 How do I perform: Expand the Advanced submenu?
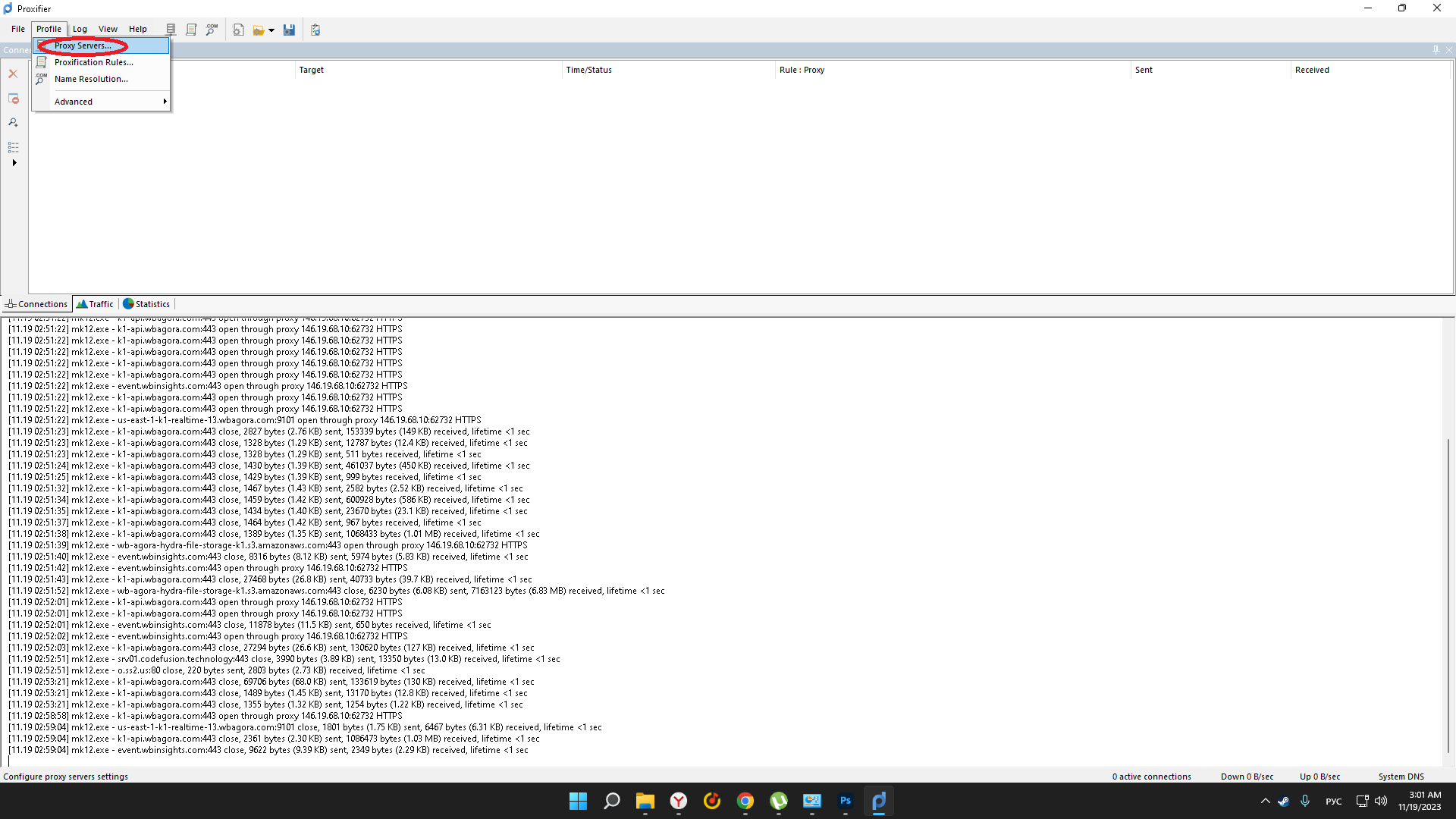[x=102, y=102]
